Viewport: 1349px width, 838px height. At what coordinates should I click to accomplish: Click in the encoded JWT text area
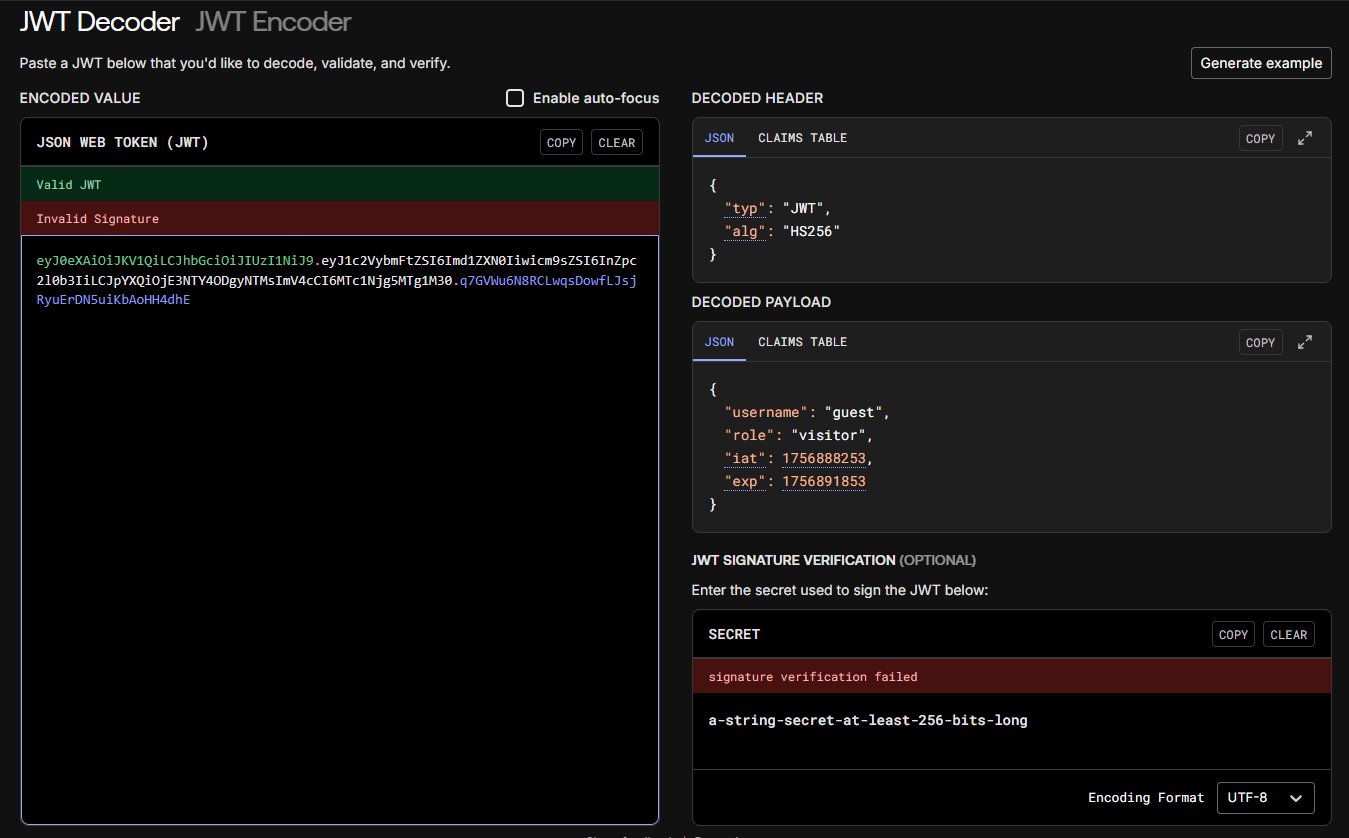tap(339, 529)
